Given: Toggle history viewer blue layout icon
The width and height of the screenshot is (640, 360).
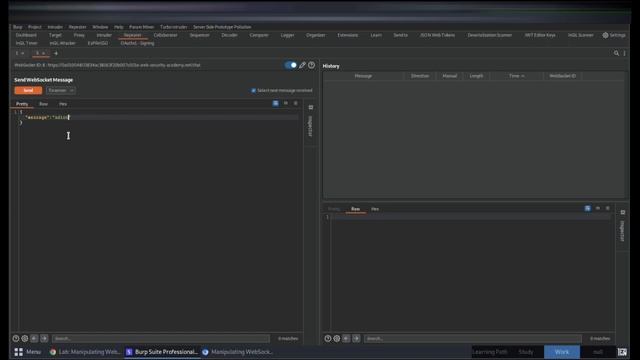Looking at the screenshot, I should 587,208.
